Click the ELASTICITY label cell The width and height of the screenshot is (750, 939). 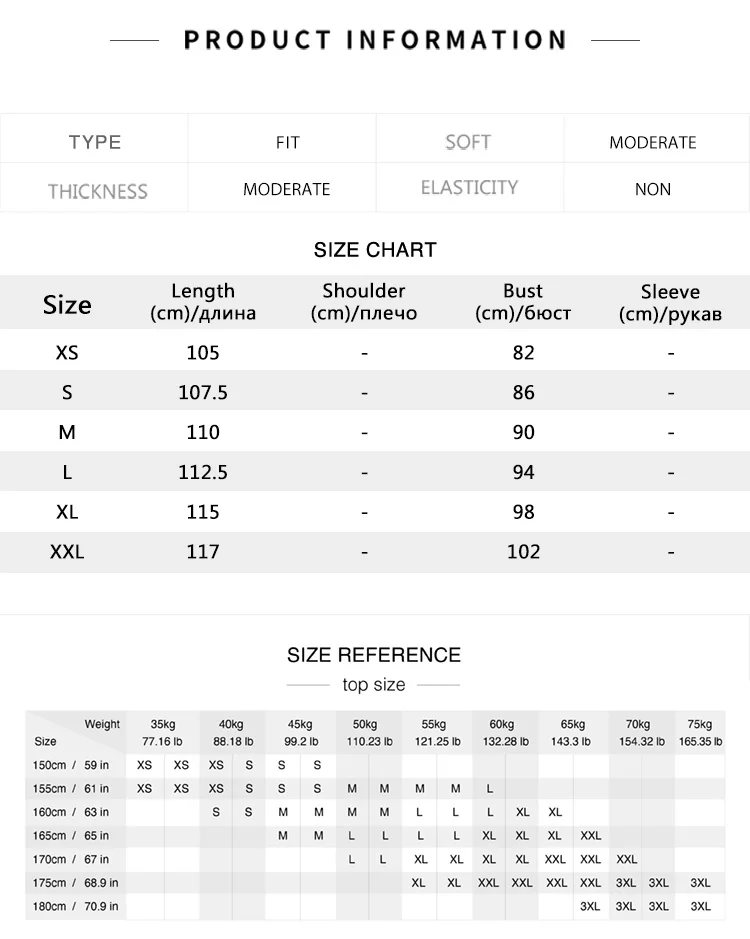point(469,187)
